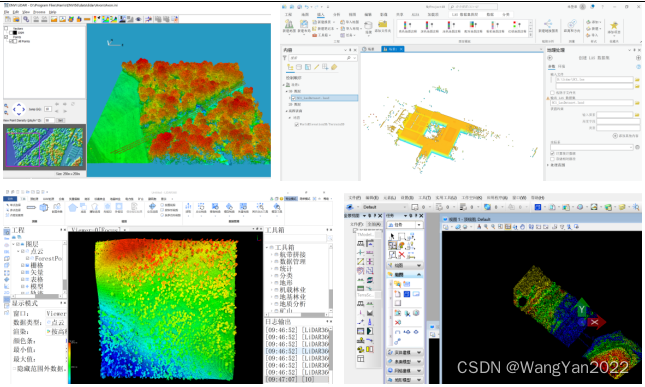Screen dimensions: 645x387
Task: Expand the 数据管理 toolbox group
Action: click(x=271, y=262)
